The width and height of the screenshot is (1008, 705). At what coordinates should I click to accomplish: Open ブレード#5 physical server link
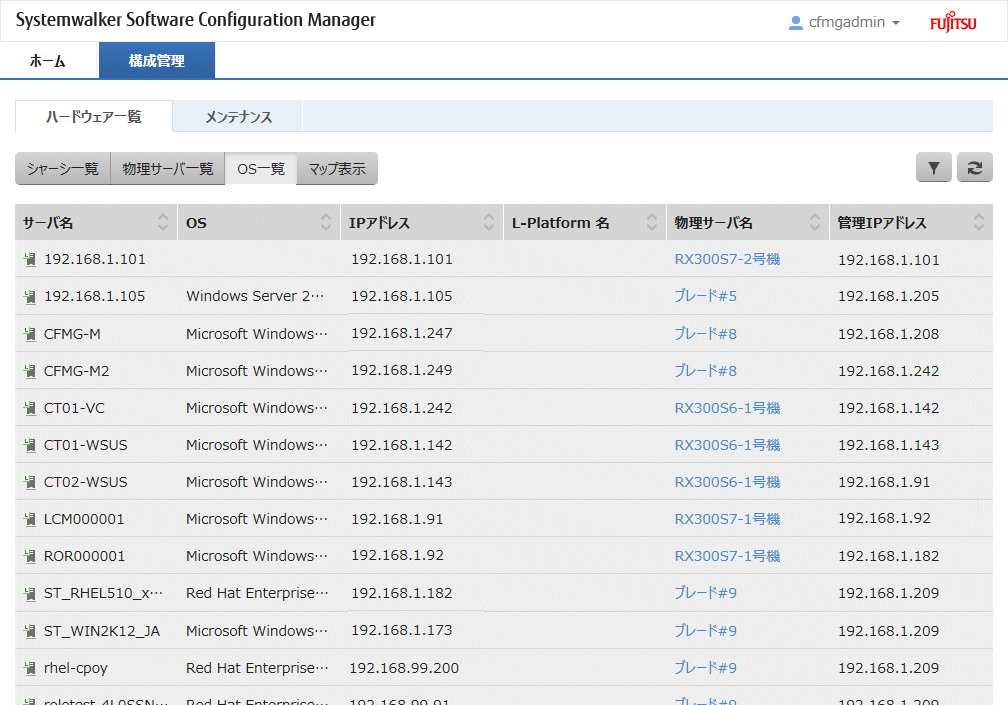coord(705,296)
